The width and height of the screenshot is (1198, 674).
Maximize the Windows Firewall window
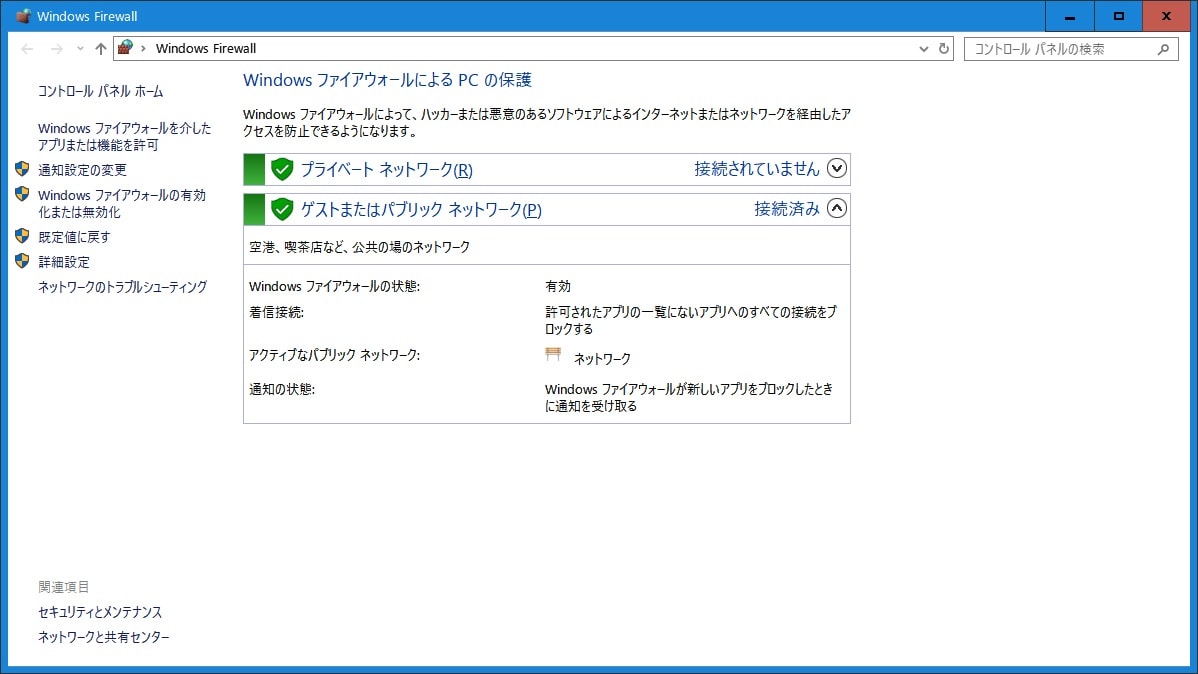(x=1119, y=16)
